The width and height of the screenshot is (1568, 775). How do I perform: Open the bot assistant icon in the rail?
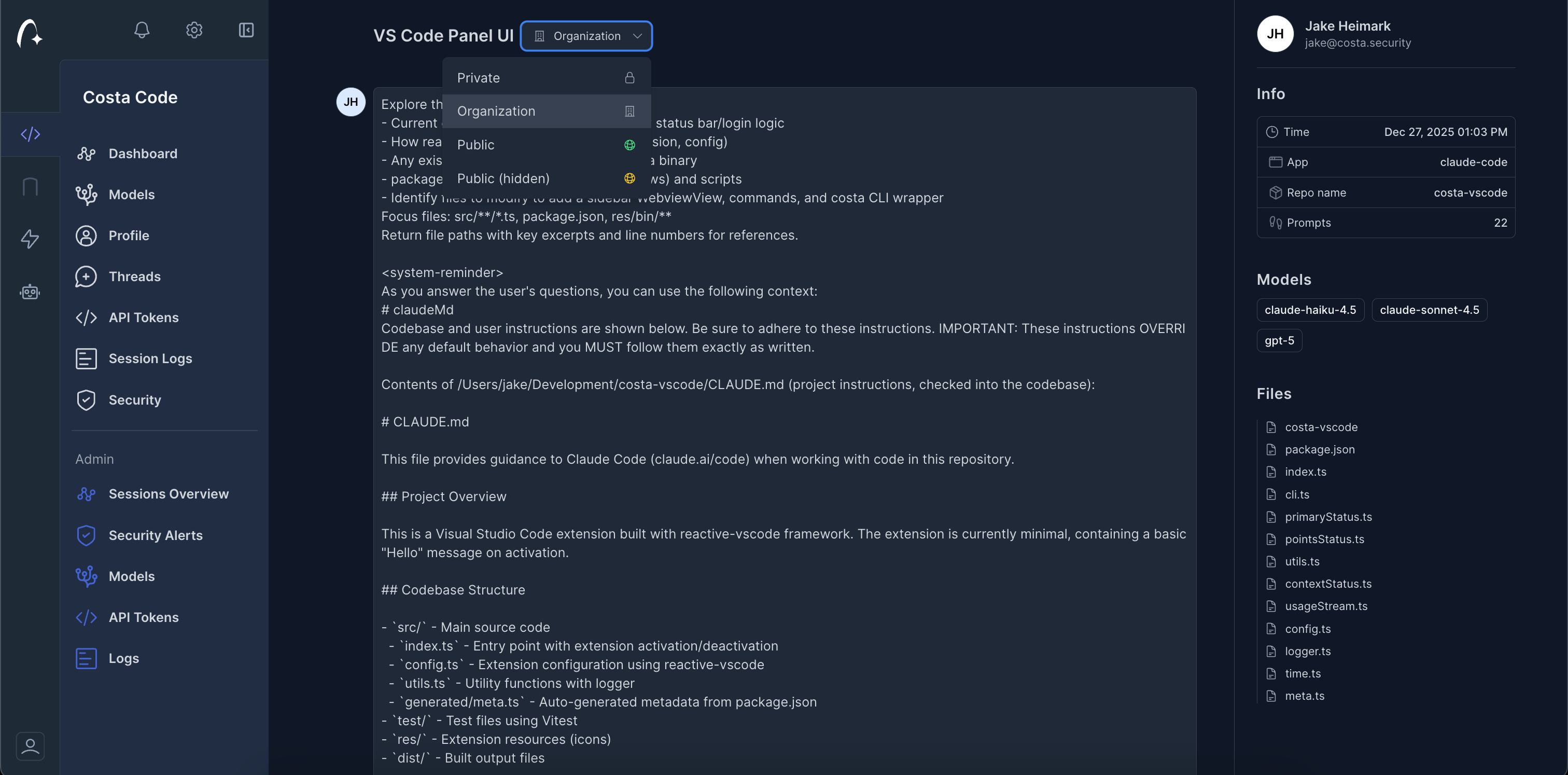[x=30, y=292]
